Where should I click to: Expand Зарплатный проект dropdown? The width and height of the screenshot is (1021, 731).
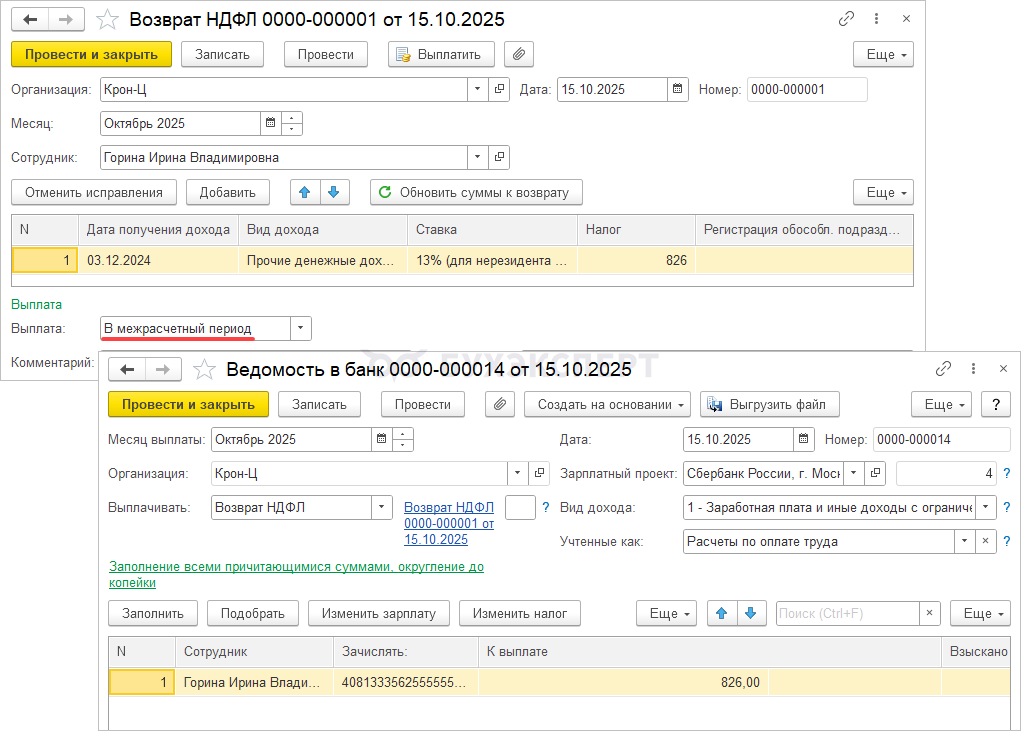pyautogui.click(x=854, y=473)
